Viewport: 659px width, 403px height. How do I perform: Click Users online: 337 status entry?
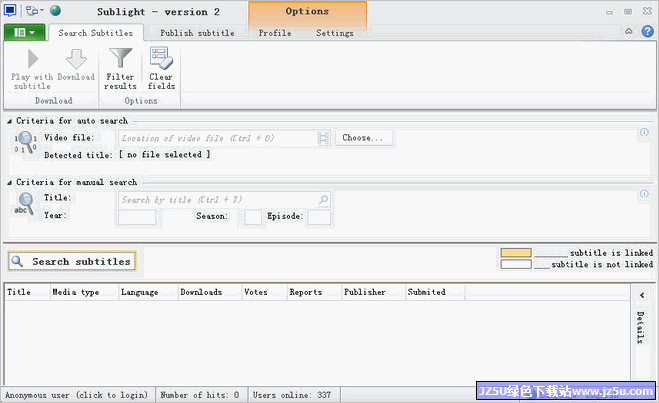coord(292,395)
